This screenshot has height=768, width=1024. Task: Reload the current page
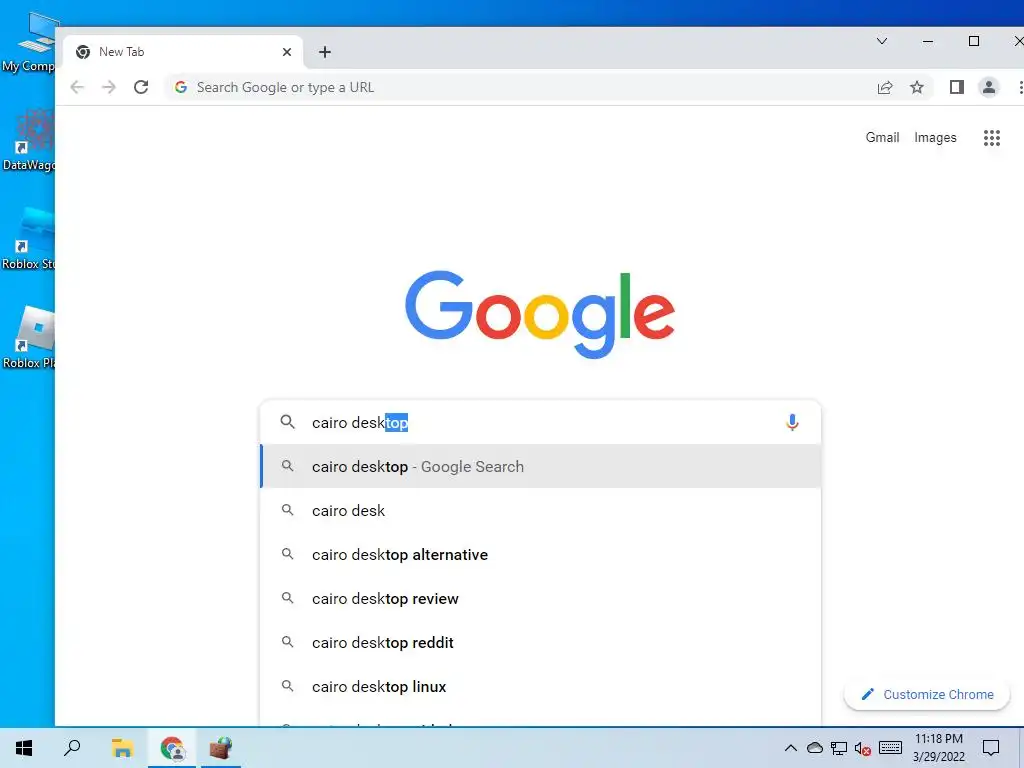click(x=141, y=87)
